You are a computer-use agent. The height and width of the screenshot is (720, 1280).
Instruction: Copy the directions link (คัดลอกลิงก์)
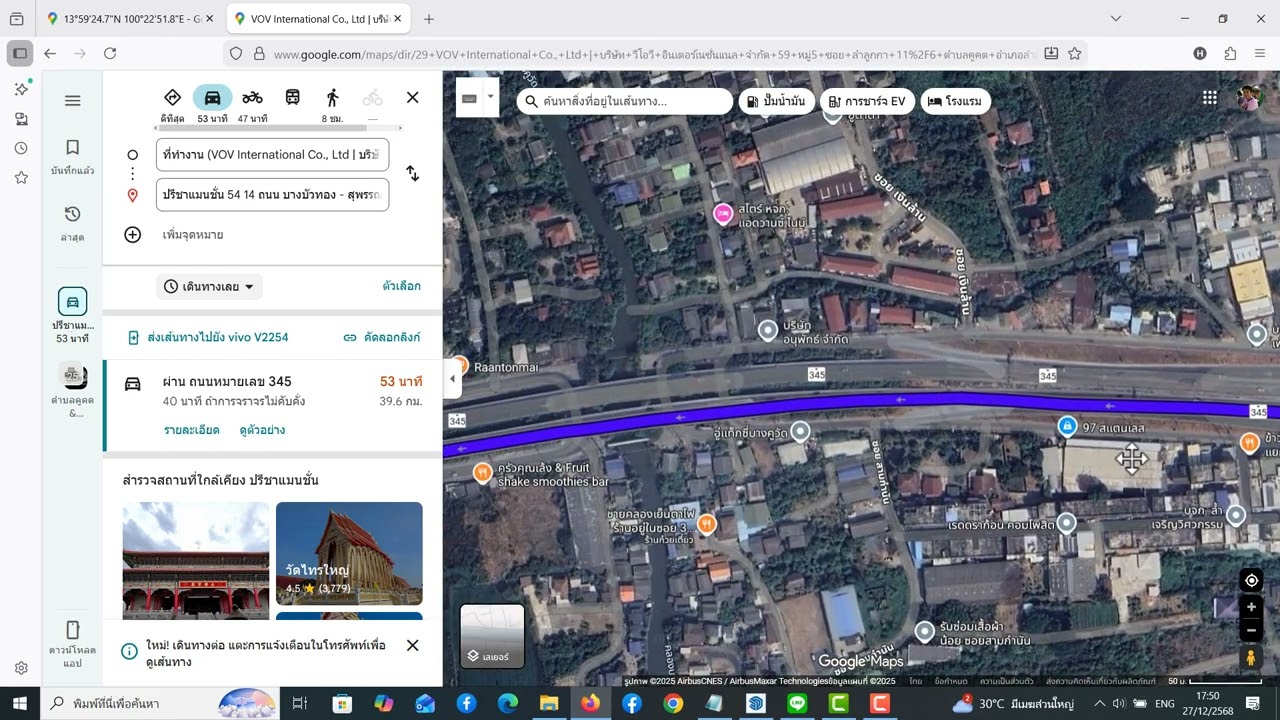tap(381, 338)
